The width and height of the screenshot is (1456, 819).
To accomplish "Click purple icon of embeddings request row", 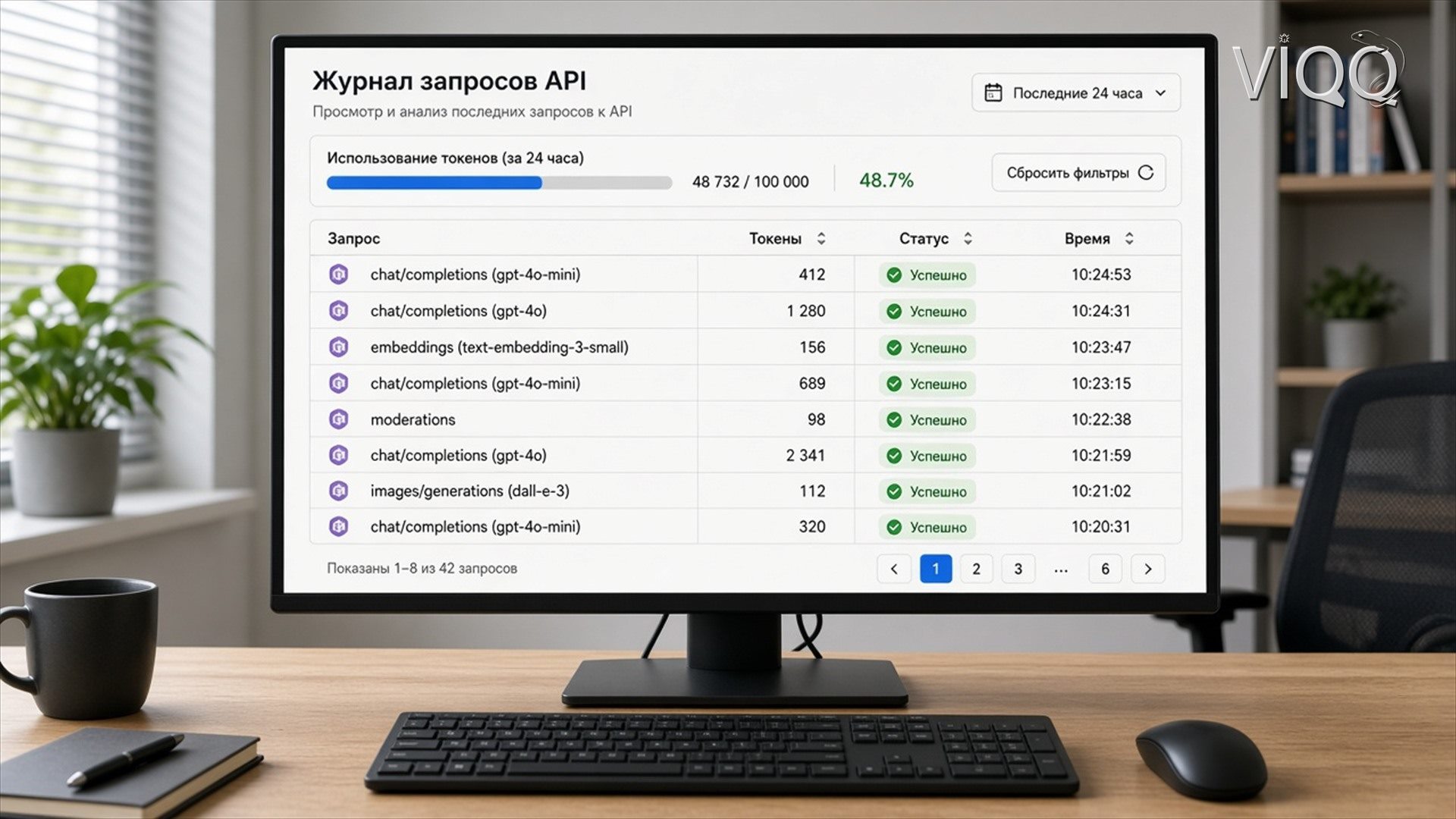I will [338, 347].
